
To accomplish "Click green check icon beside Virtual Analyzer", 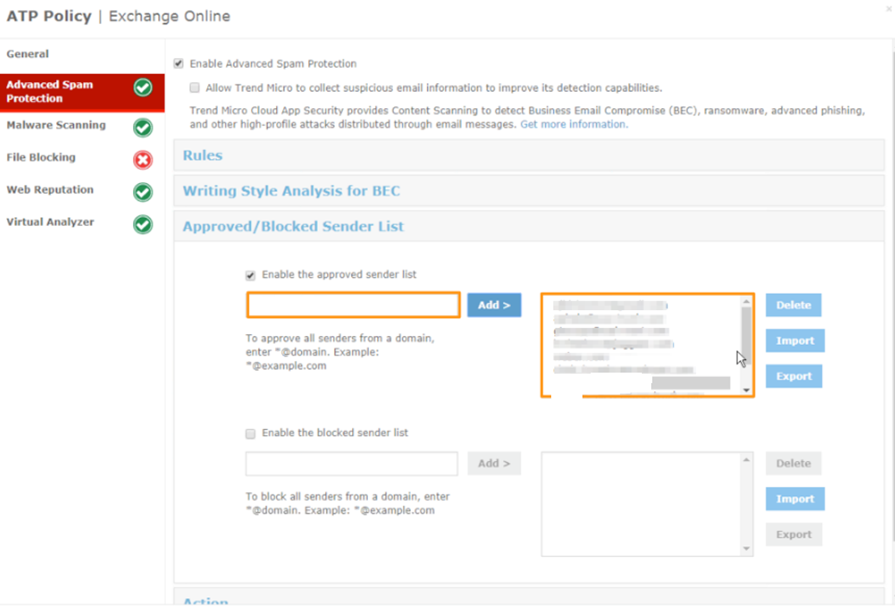I will tap(143, 223).
